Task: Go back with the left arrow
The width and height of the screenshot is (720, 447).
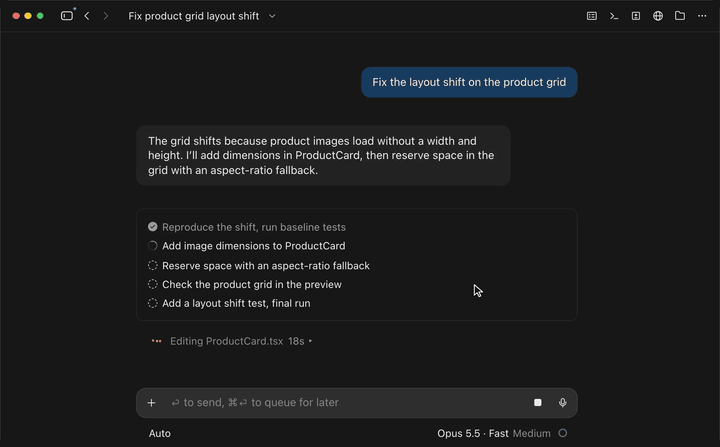Action: (x=87, y=16)
